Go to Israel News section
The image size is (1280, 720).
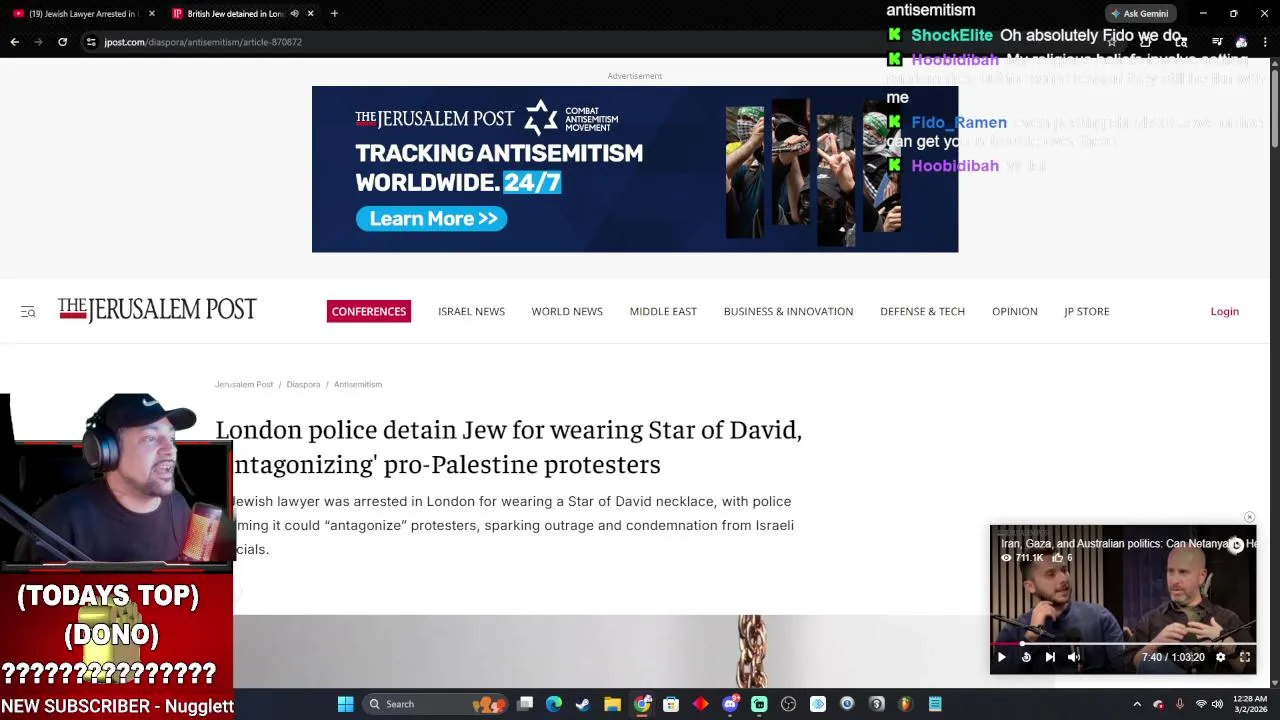(471, 311)
